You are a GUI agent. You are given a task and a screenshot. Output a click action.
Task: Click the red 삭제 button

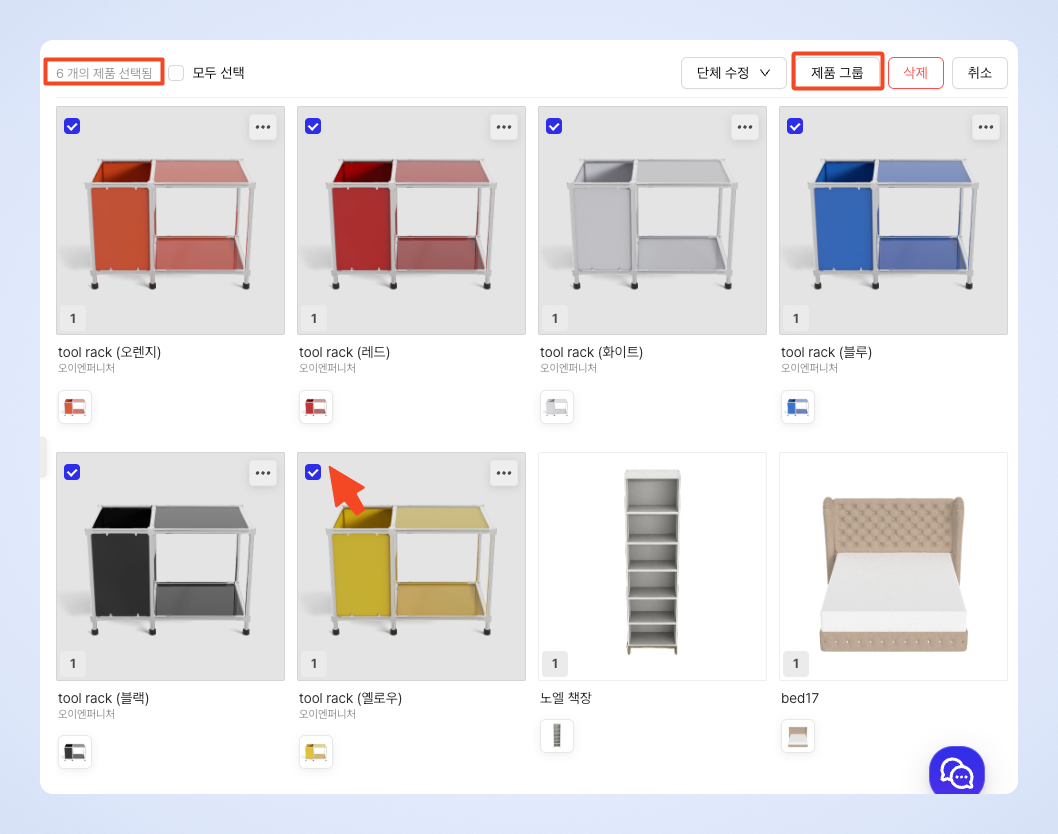click(916, 73)
